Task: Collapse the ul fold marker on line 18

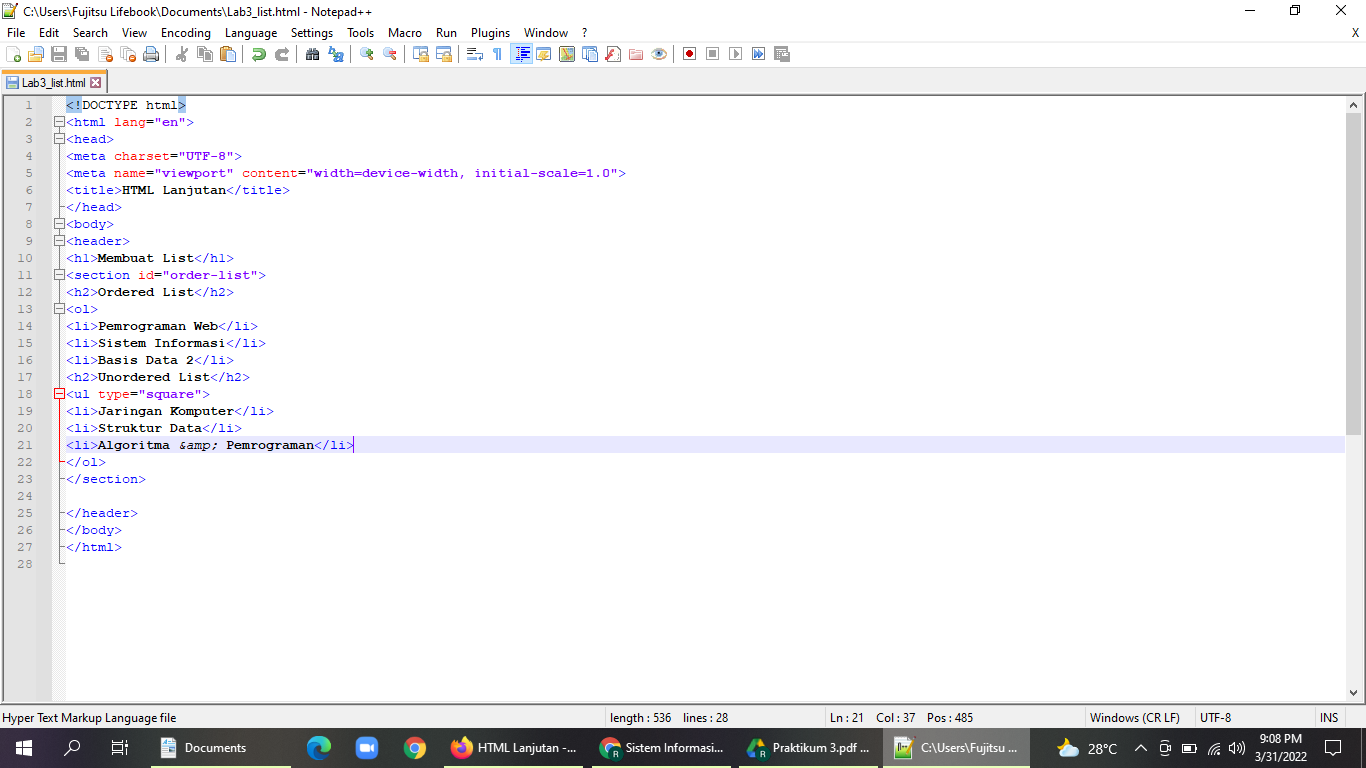Action: click(x=59, y=394)
